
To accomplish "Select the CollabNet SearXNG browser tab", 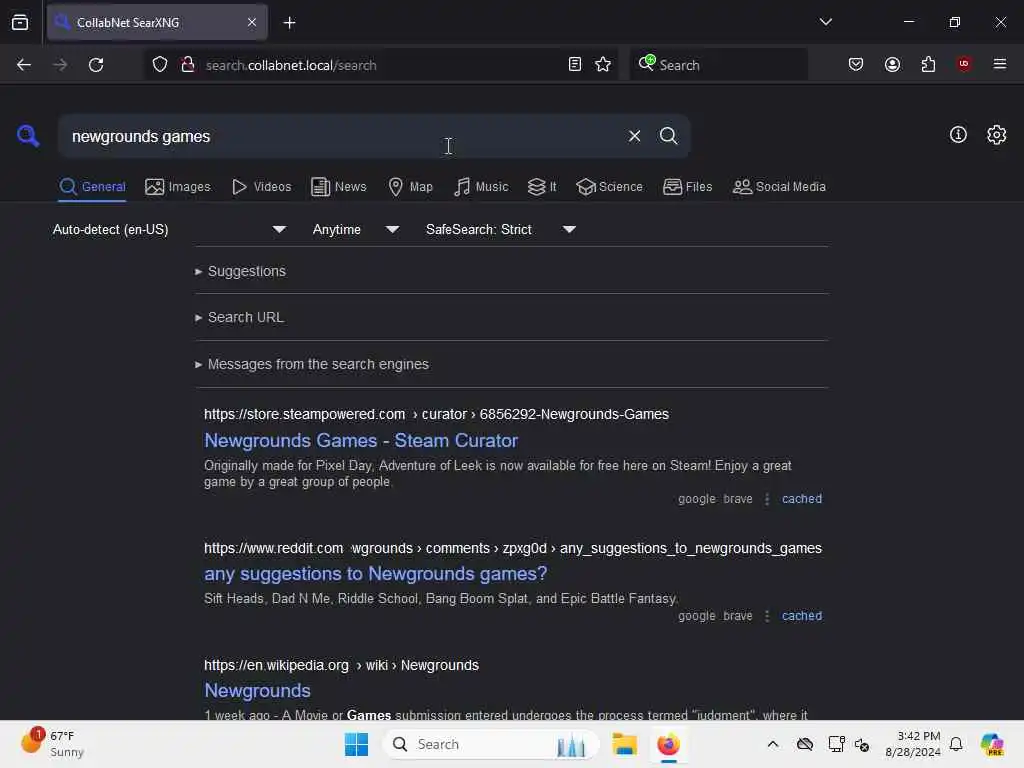I will [x=157, y=22].
